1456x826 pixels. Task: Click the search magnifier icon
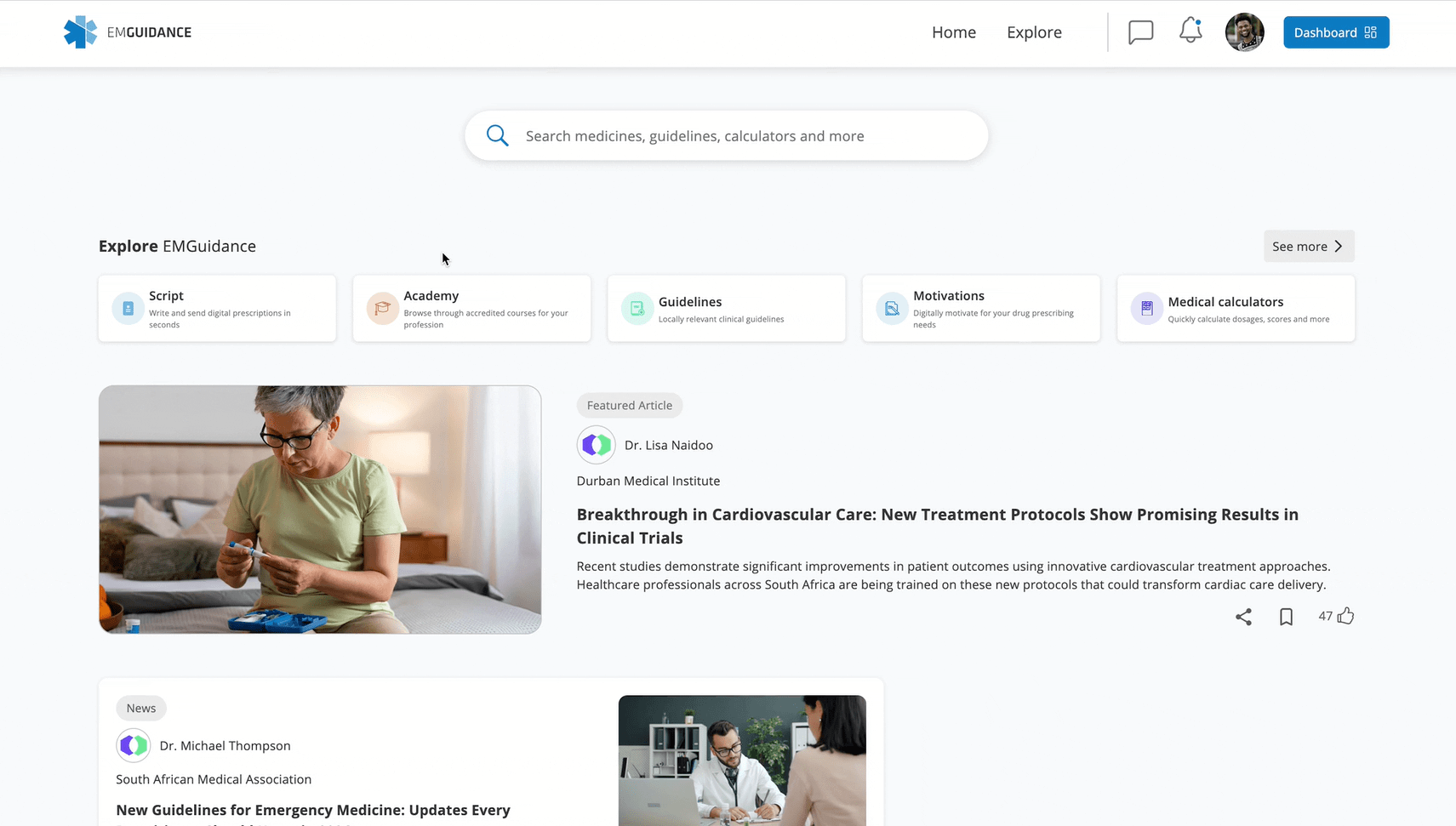pyautogui.click(x=498, y=136)
